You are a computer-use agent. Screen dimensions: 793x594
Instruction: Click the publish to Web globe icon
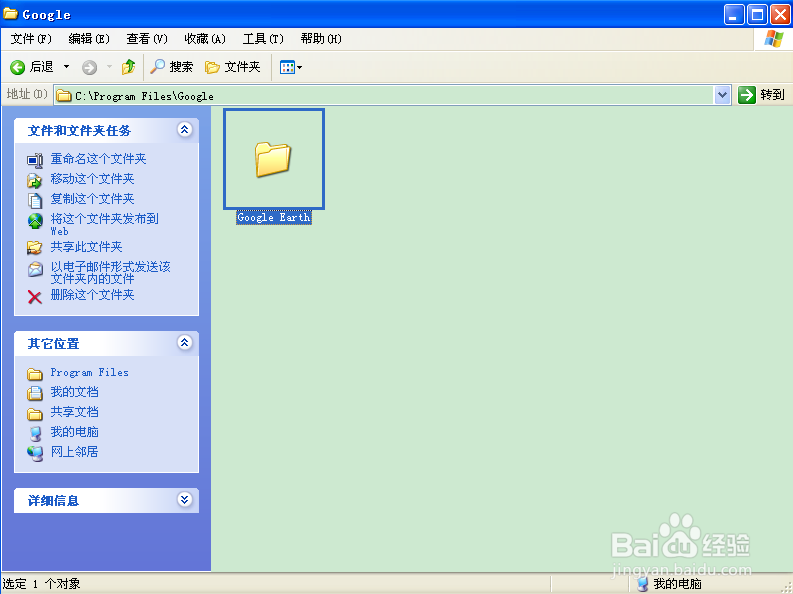[x=35, y=221]
